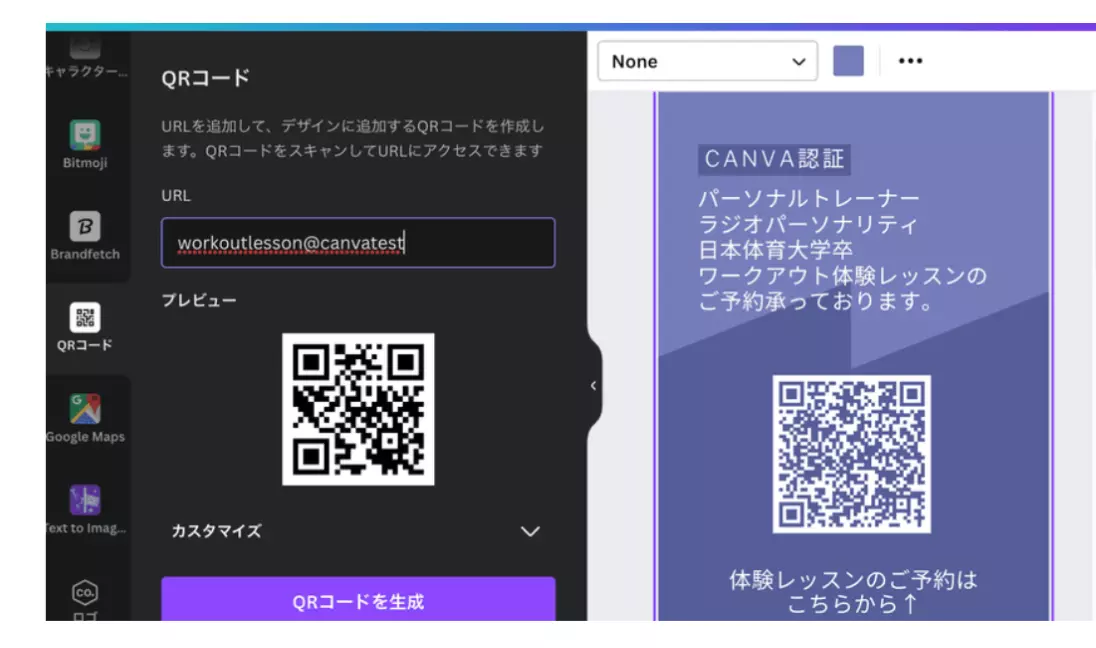Select the ワークアウト体験レッスンの text line
Screen dimensions: 1096x648
point(842,276)
